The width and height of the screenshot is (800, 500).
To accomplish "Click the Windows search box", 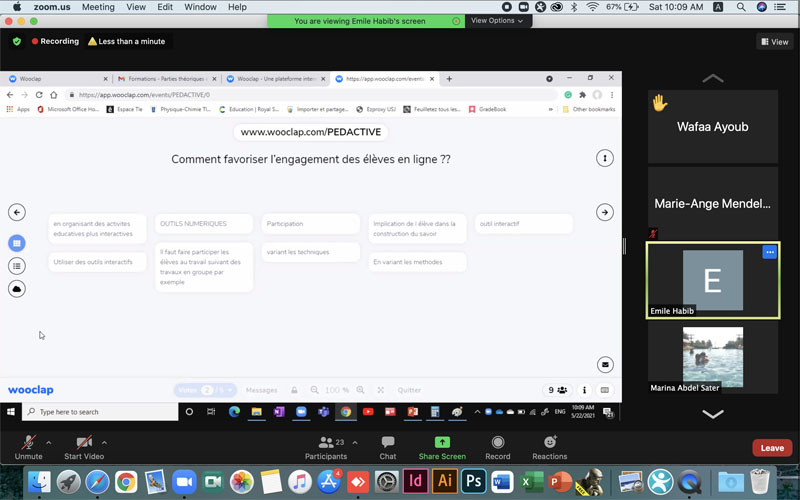I will pyautogui.click(x=100, y=412).
